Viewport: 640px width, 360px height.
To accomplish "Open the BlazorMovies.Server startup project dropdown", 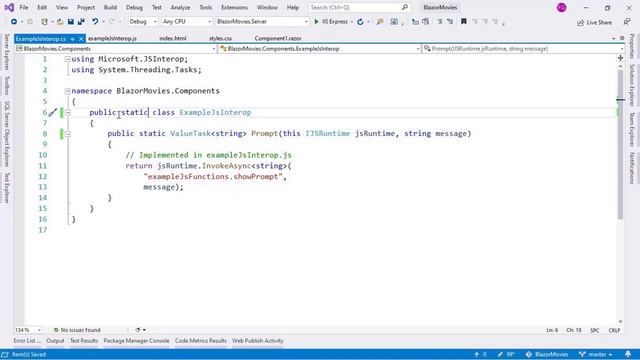I will coord(262,22).
